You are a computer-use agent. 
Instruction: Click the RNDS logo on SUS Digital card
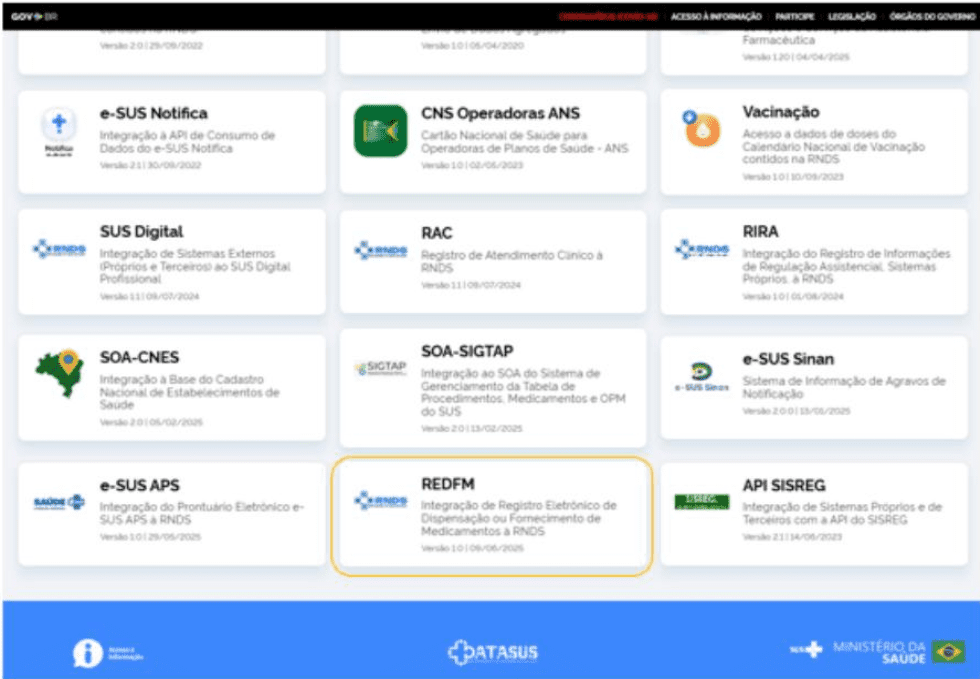(59, 249)
